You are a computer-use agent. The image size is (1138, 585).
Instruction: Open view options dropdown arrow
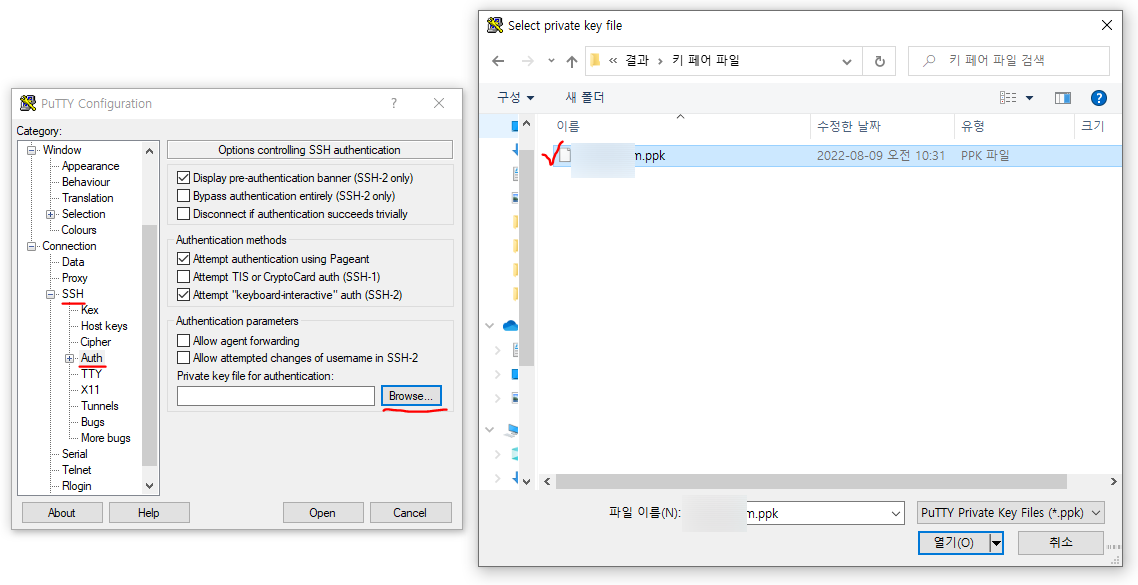click(1029, 98)
